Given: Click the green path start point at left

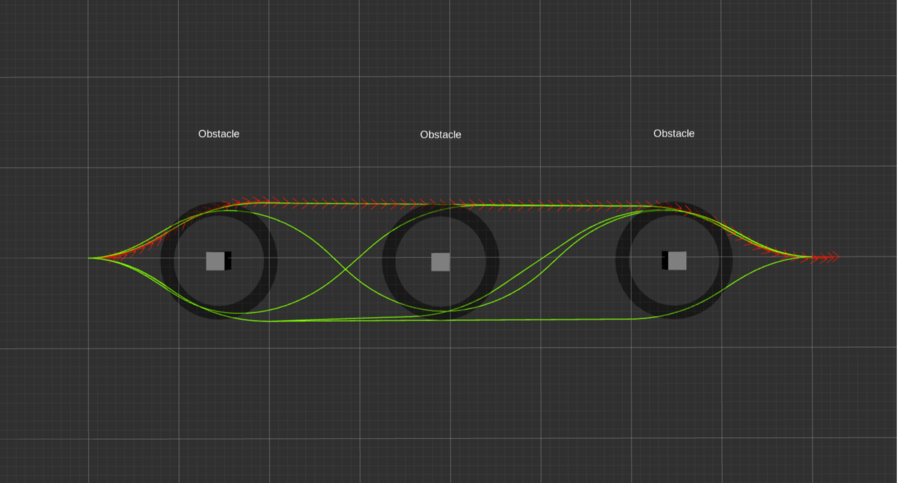Looking at the screenshot, I should 90,258.
